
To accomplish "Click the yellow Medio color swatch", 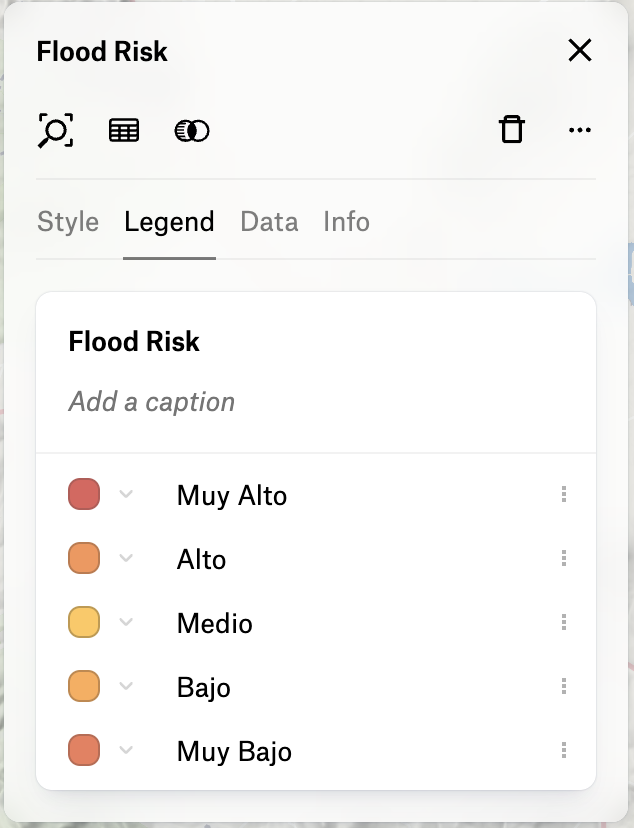I will 84,622.
